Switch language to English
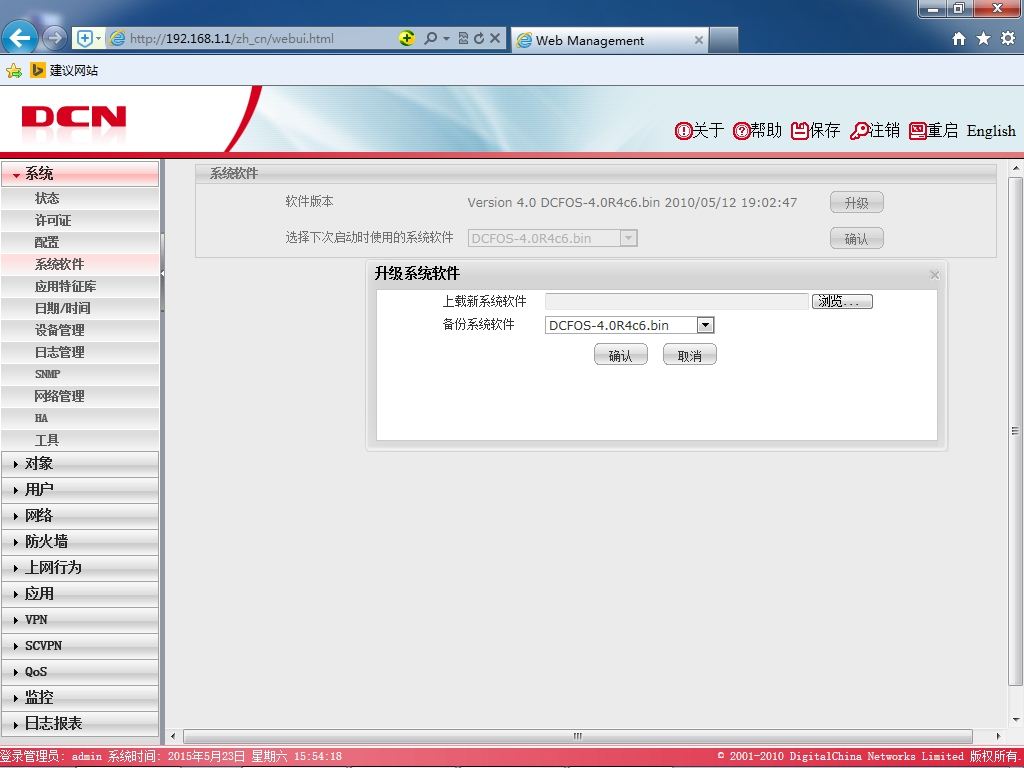 [991, 131]
